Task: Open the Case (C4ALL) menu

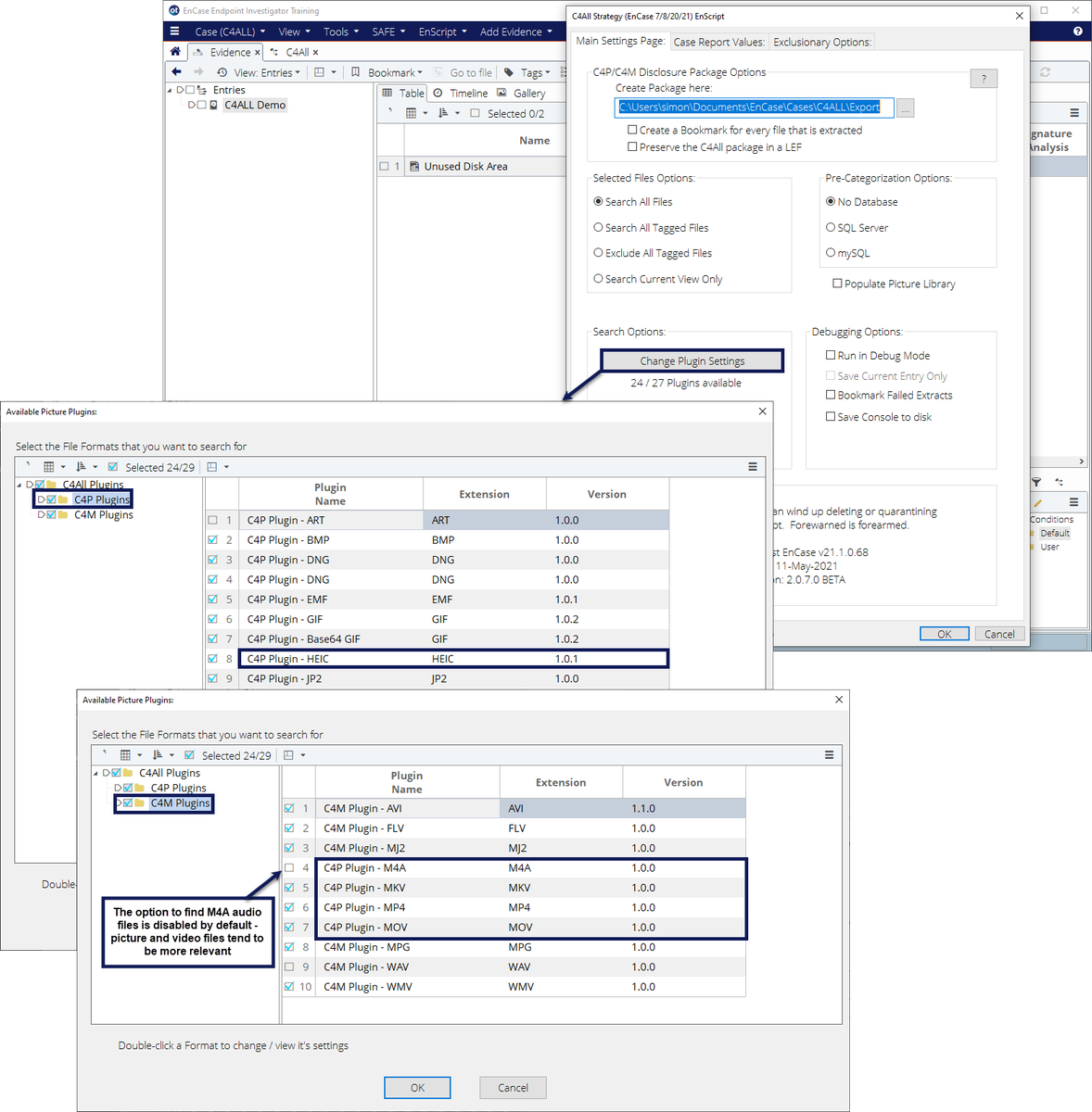Action: pos(231,32)
